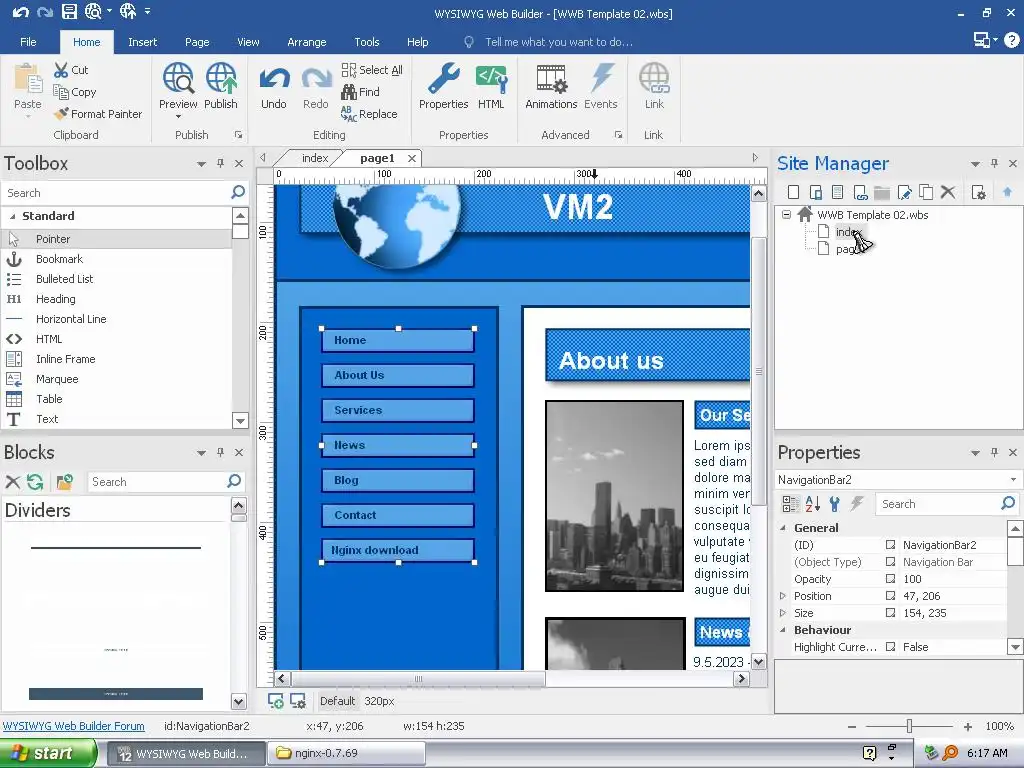Image resolution: width=1024 pixels, height=768 pixels.
Task: Click zoom in plus button
Action: [x=968, y=726]
